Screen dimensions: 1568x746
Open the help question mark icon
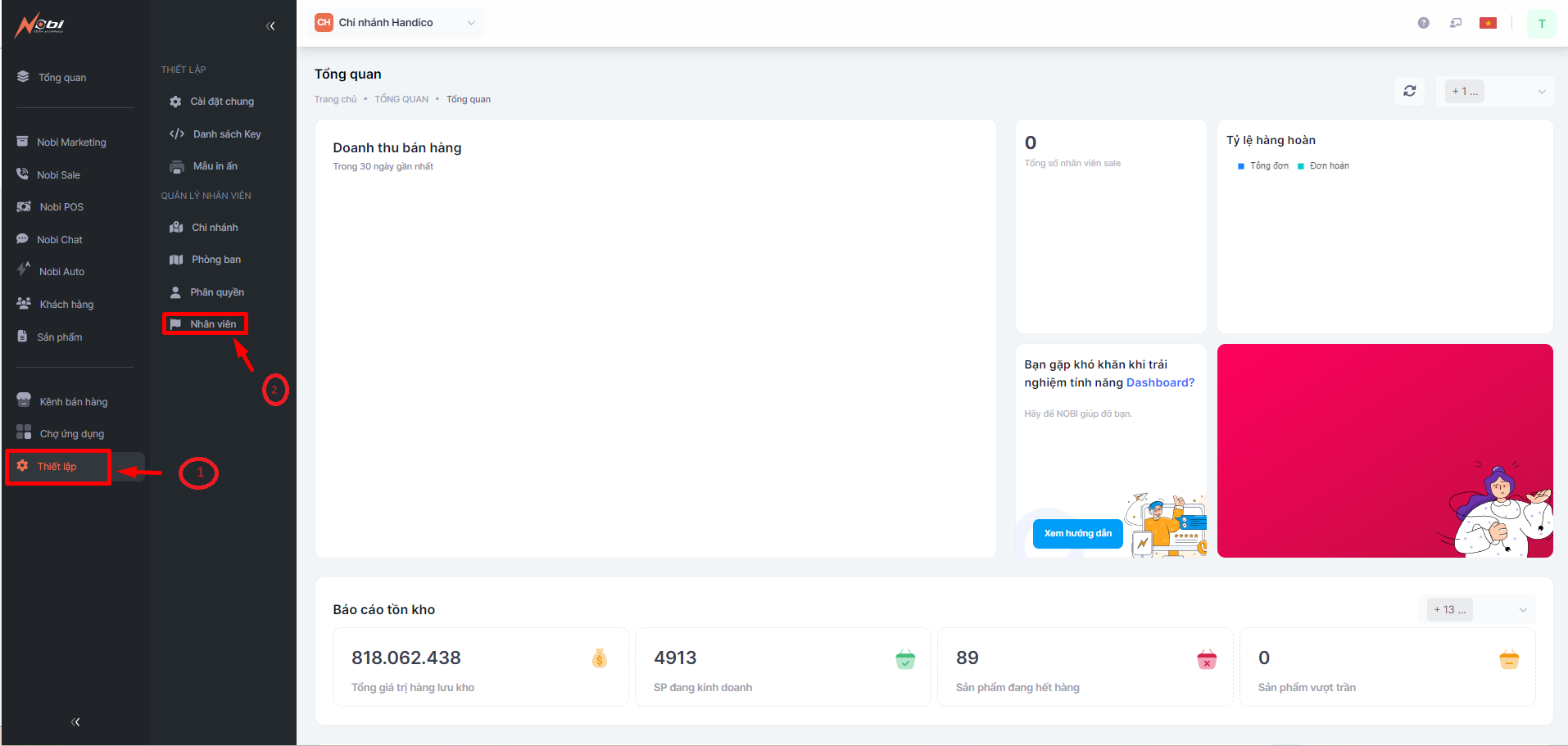(x=1423, y=23)
